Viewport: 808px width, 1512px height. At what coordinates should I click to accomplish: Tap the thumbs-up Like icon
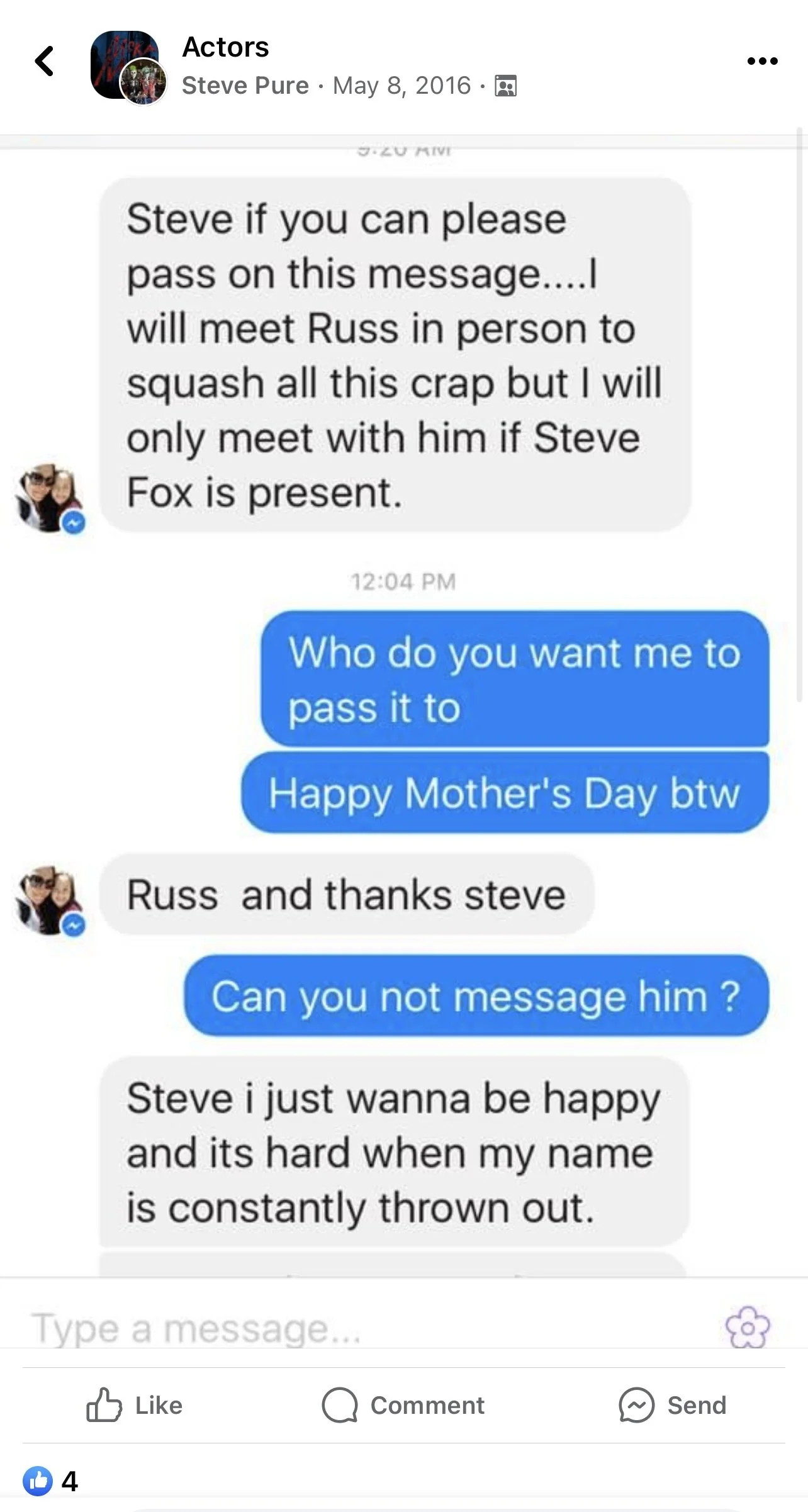pos(104,1405)
